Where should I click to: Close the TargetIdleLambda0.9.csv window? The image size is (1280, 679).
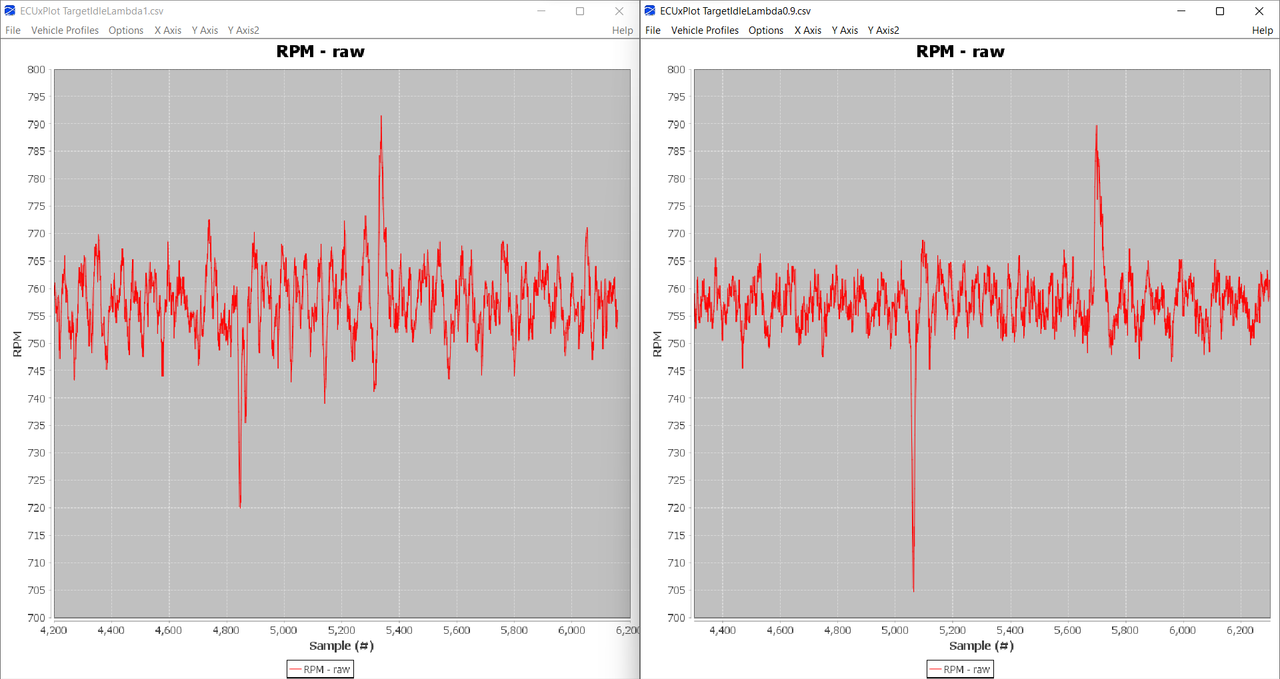[1259, 11]
